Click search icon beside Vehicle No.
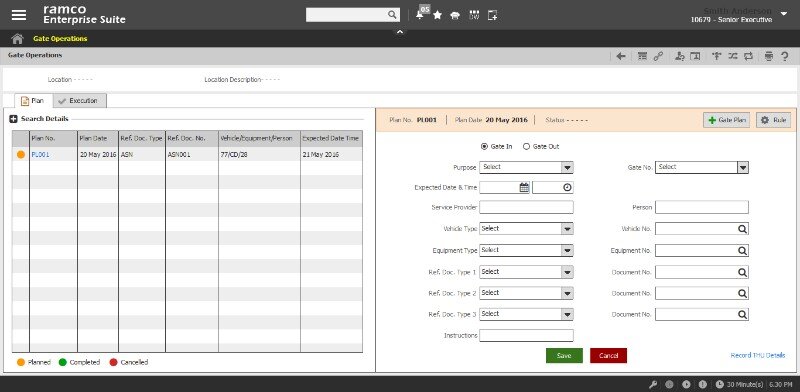Screen dimensions: 800x392 tap(742, 229)
